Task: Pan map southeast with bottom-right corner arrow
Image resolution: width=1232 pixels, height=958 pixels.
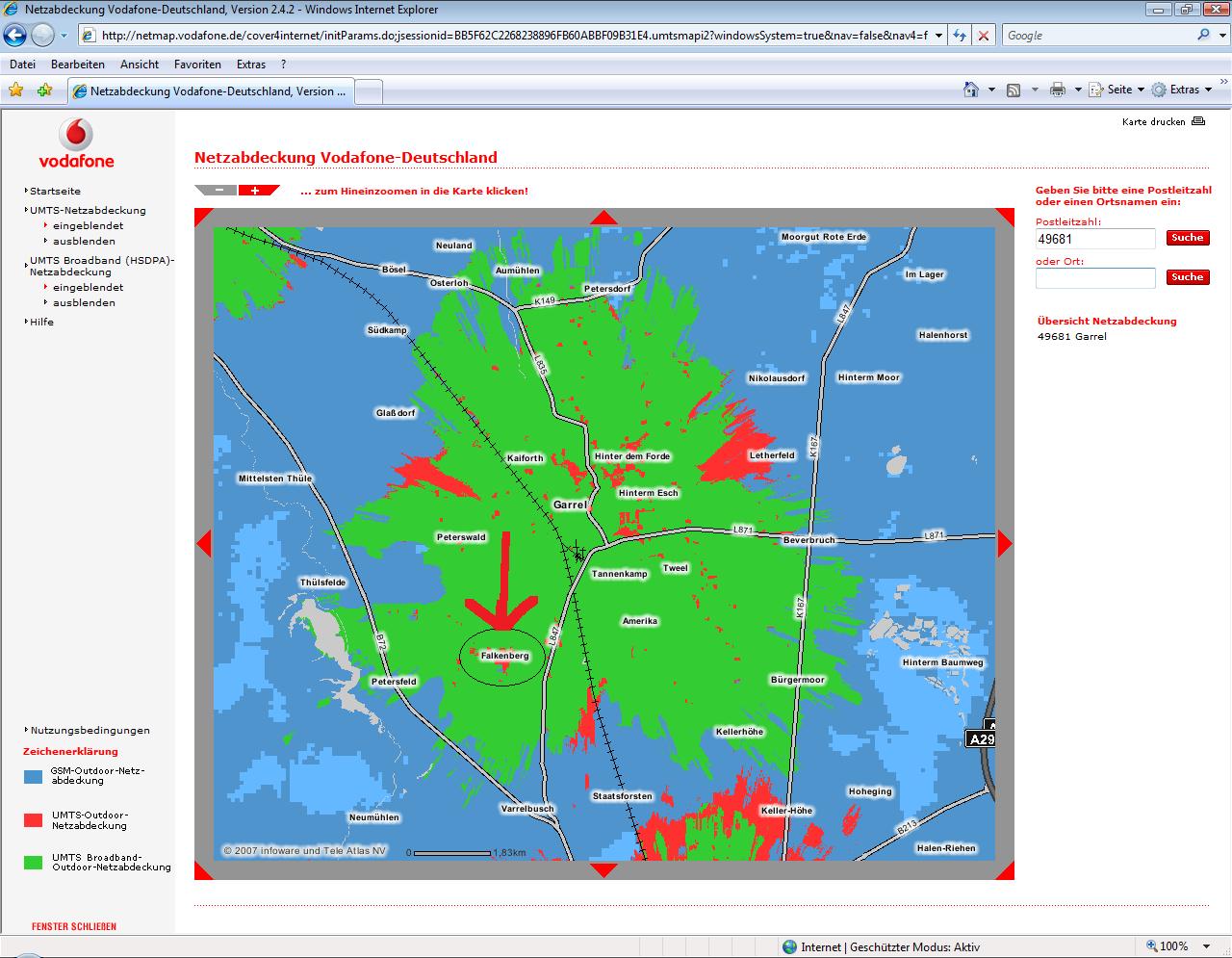Action: (x=1006, y=871)
